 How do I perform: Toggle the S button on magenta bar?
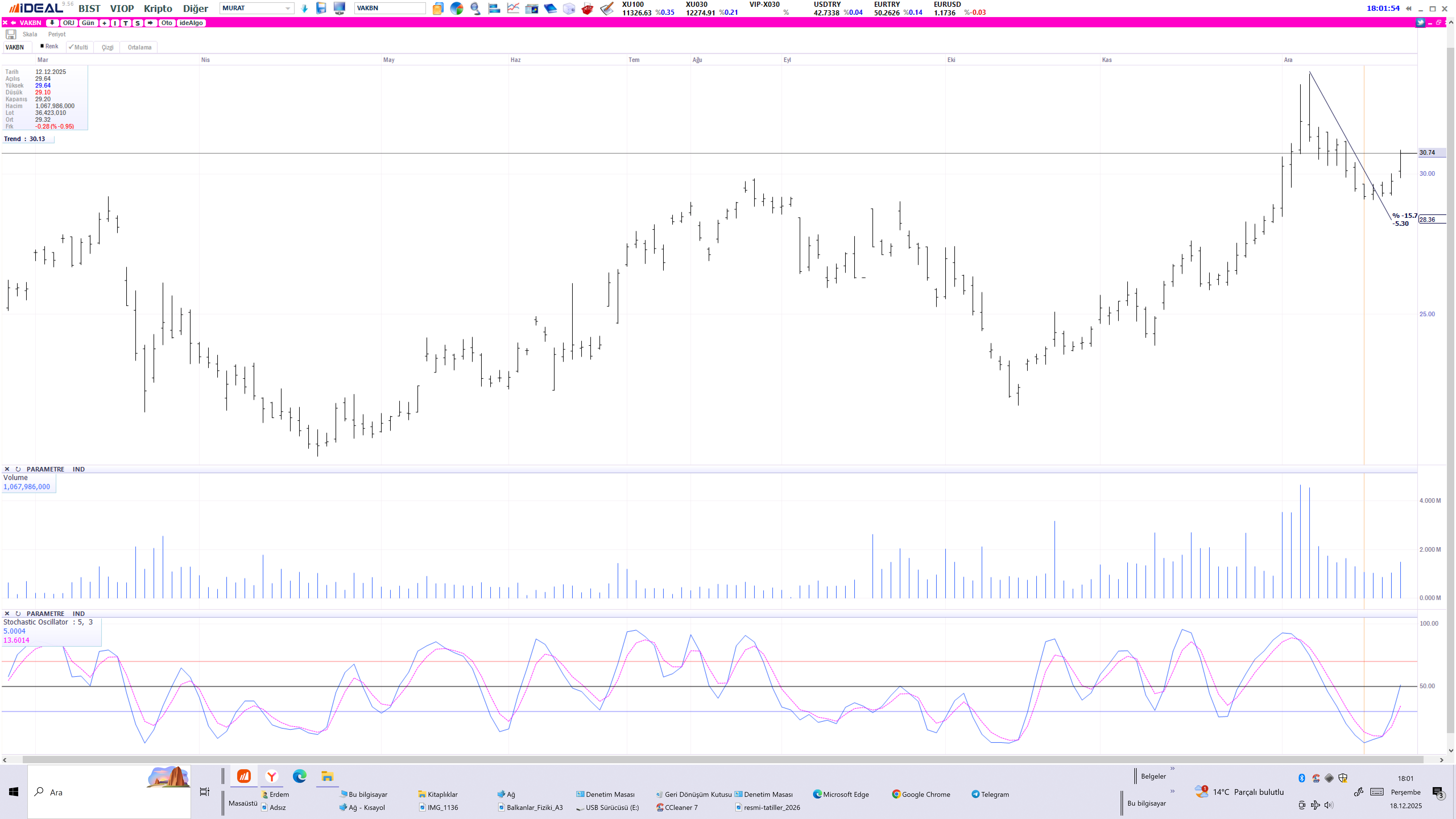pos(137,23)
